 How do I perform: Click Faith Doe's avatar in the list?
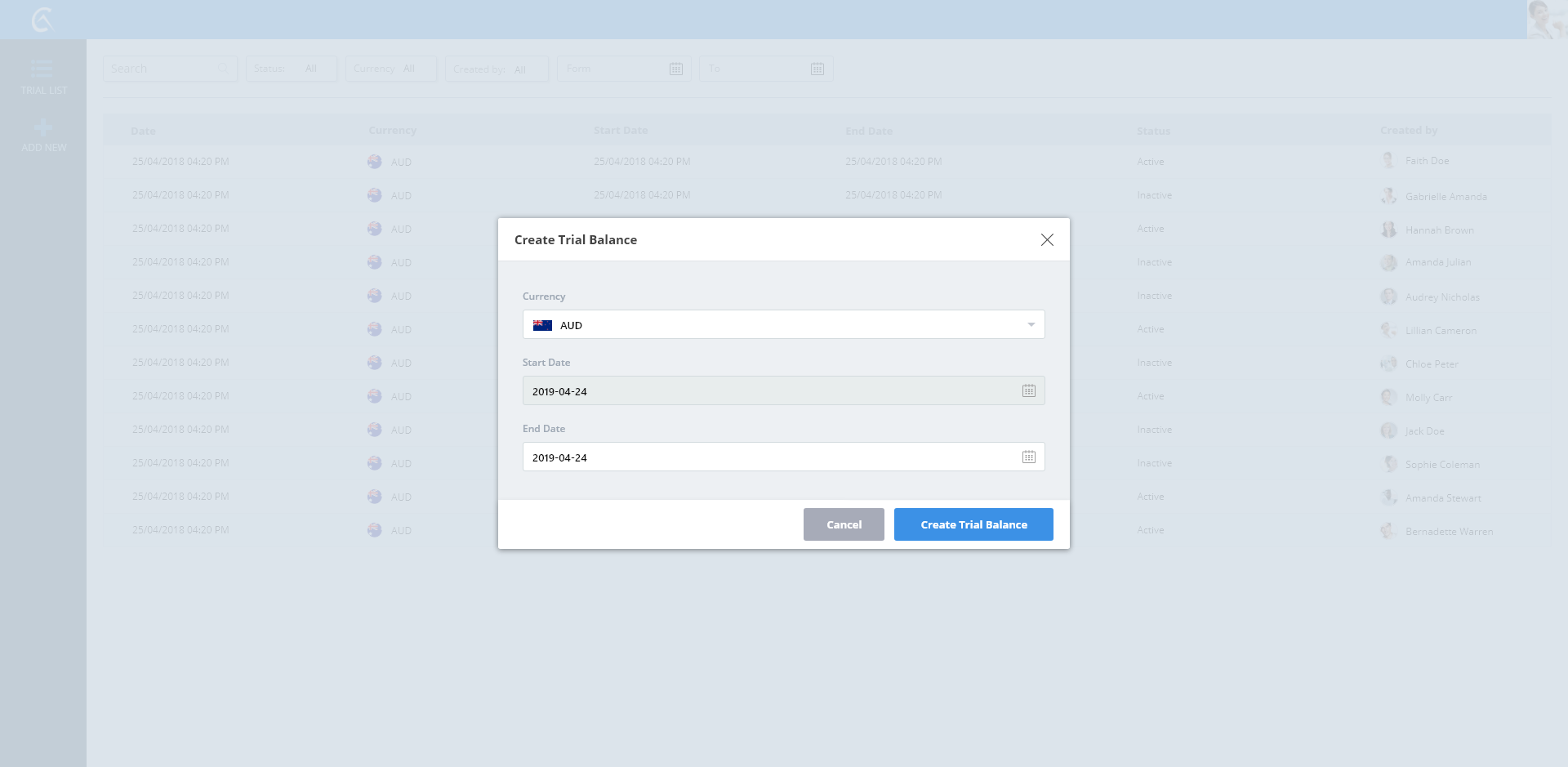(1388, 161)
